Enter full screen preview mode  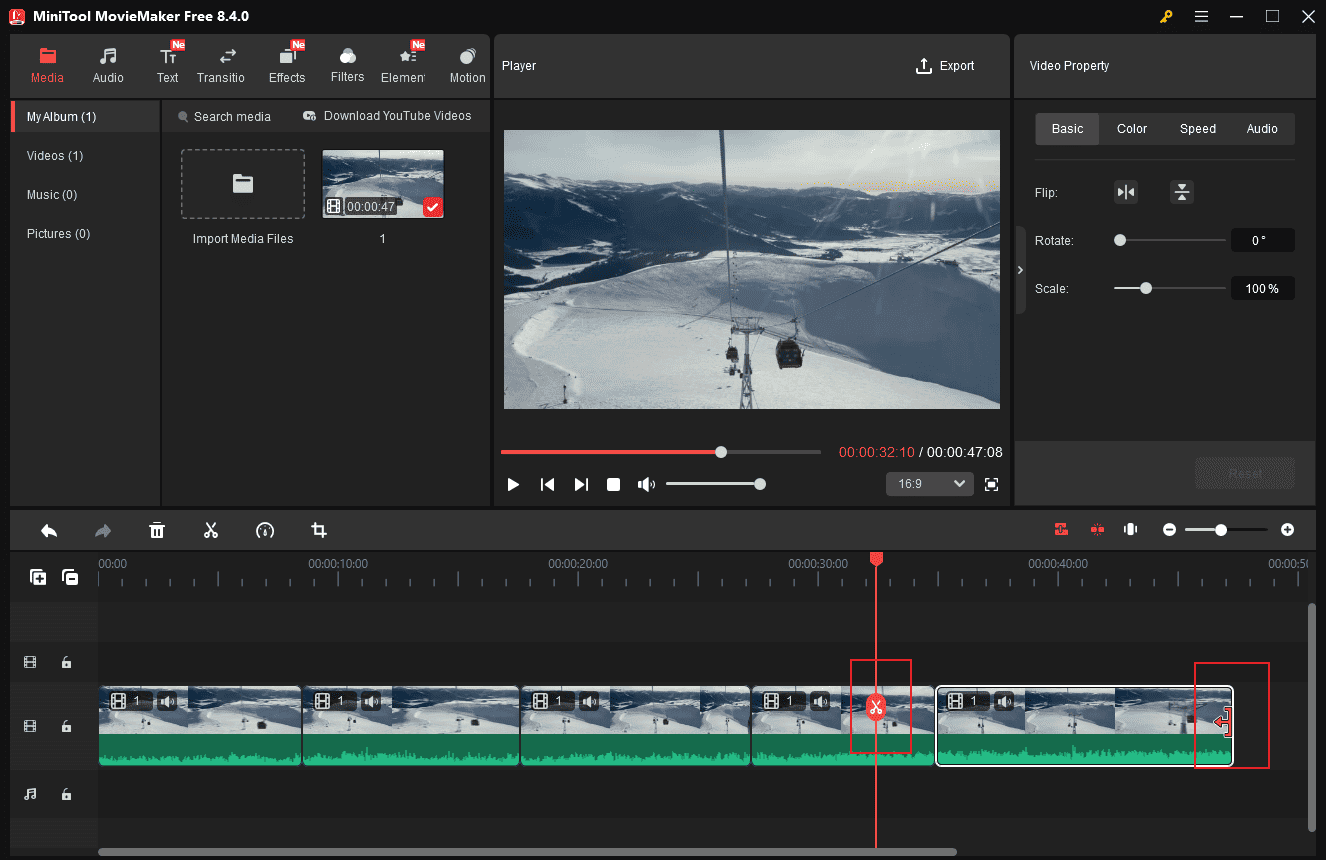point(991,484)
